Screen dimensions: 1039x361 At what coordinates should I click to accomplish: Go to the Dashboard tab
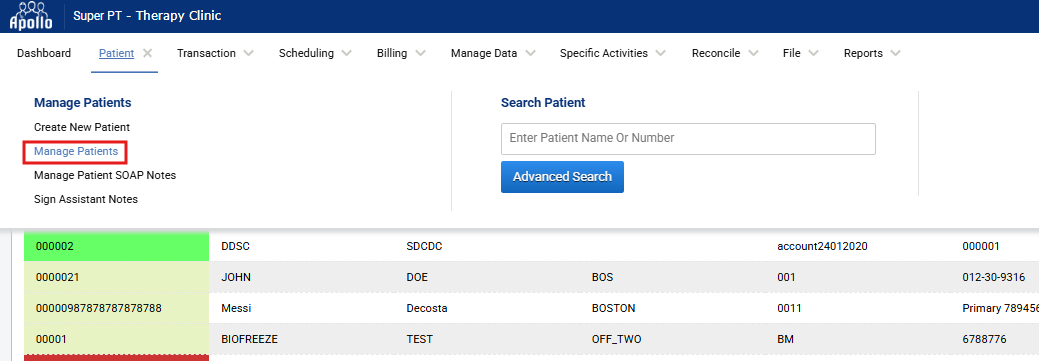(44, 54)
